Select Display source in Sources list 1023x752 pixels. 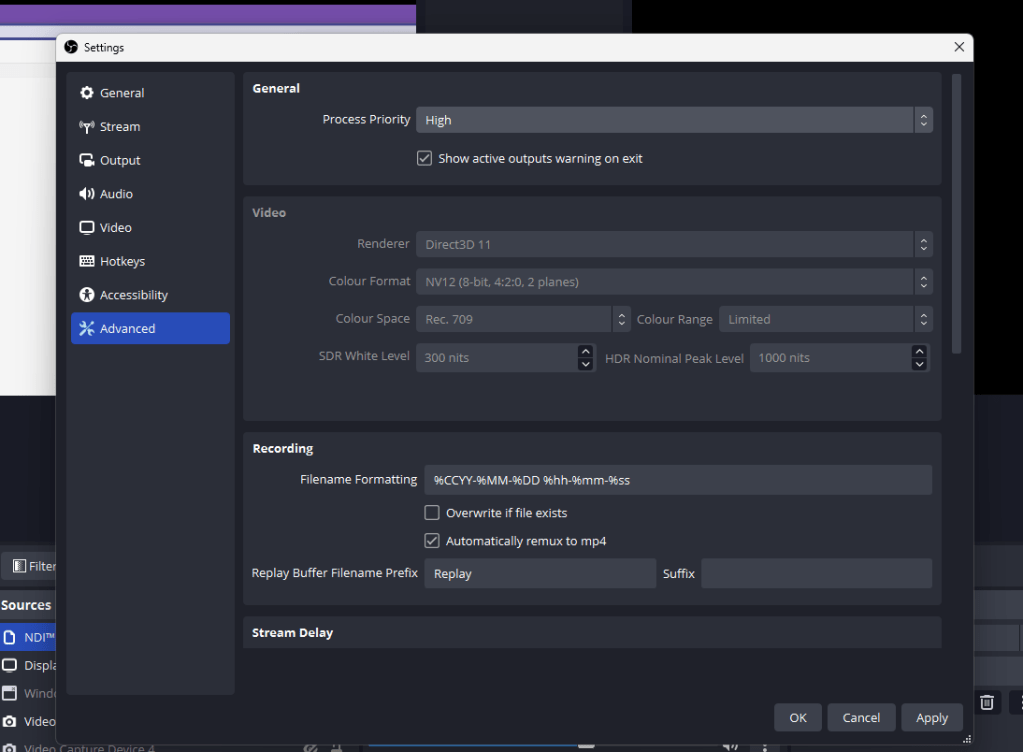coord(28,665)
